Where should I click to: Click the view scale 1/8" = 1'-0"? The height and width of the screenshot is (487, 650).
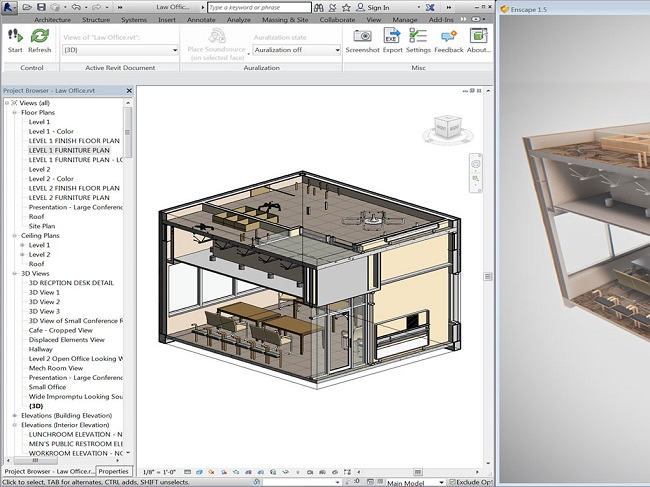pos(159,472)
